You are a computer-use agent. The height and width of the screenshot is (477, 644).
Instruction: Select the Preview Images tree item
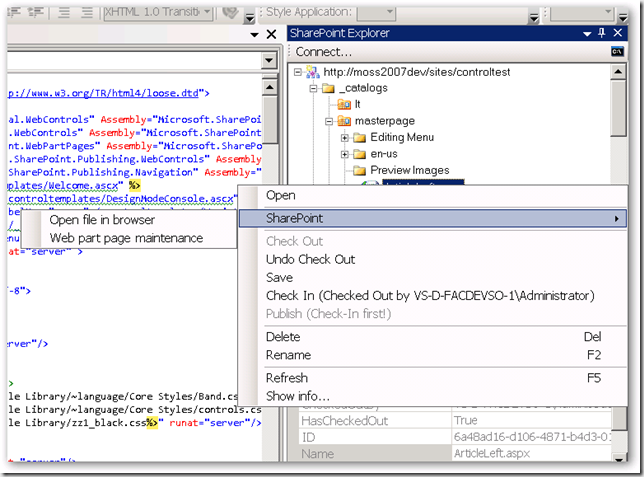[x=409, y=170]
